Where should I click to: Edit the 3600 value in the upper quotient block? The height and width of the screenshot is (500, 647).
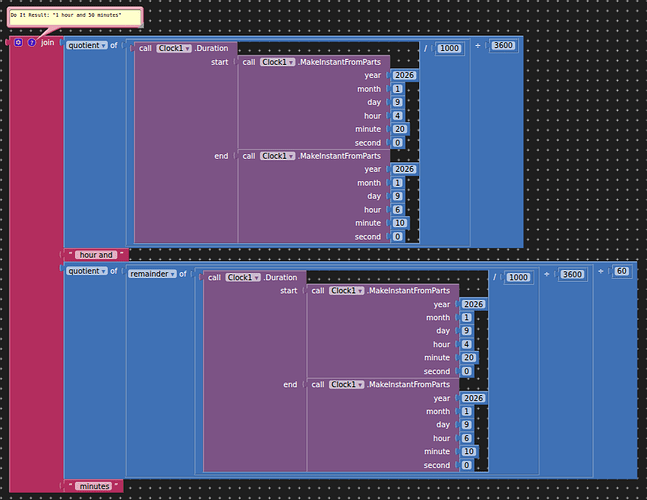pyautogui.click(x=503, y=45)
